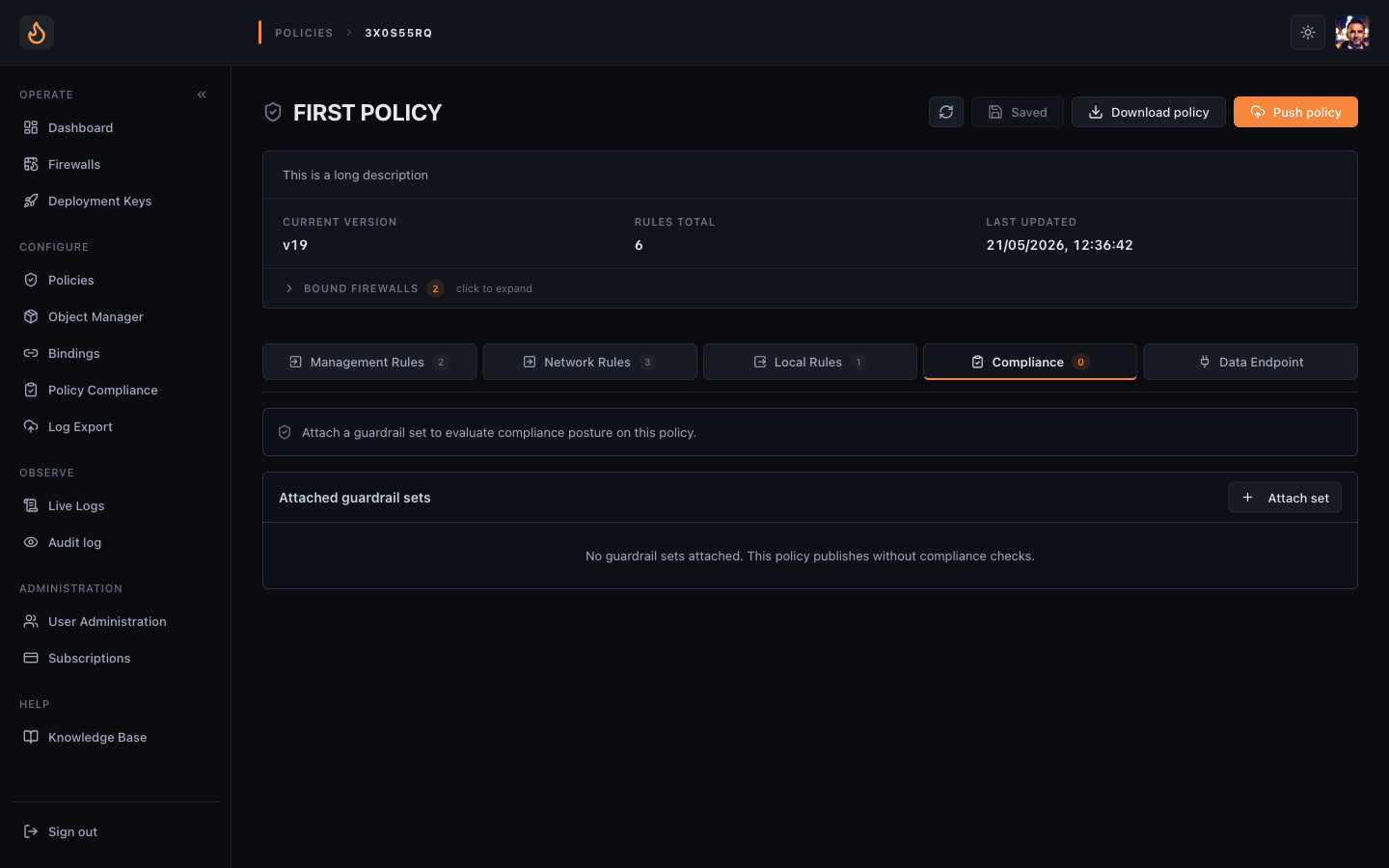This screenshot has height=868, width=1389.
Task: Click the Subscriptions card icon
Action: [31, 658]
